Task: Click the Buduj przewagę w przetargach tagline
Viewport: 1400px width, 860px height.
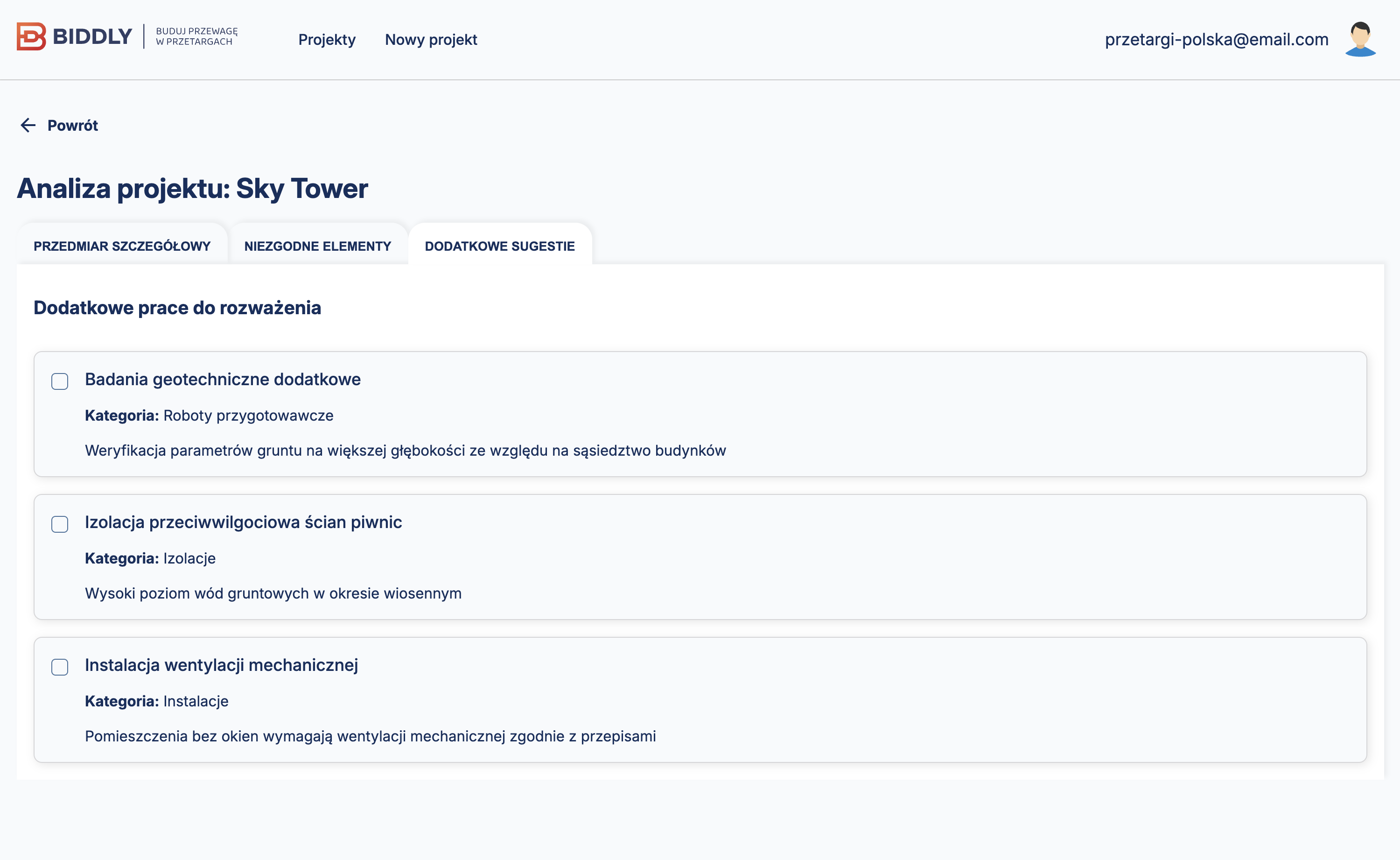Action: click(x=196, y=36)
